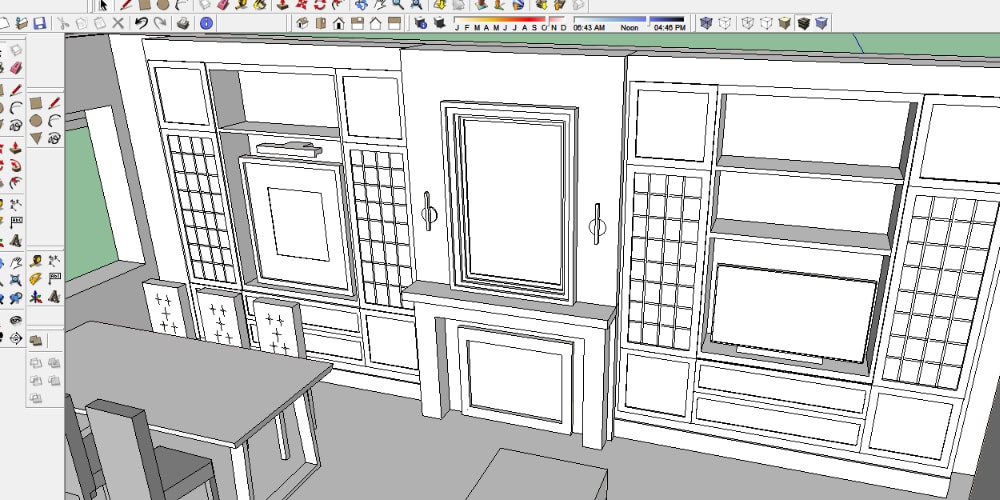Select the Top view icon
Viewport: 1000px width, 500px height.
pos(321,22)
